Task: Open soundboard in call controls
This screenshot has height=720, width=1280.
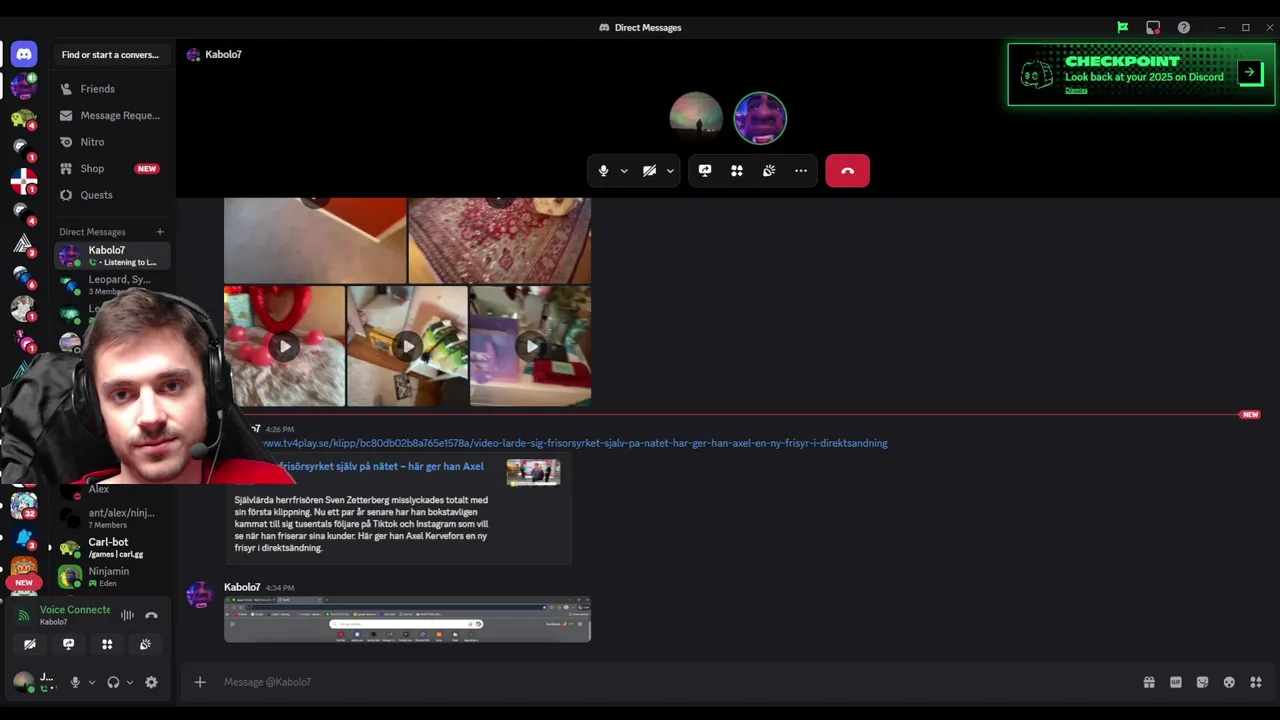Action: pos(769,171)
